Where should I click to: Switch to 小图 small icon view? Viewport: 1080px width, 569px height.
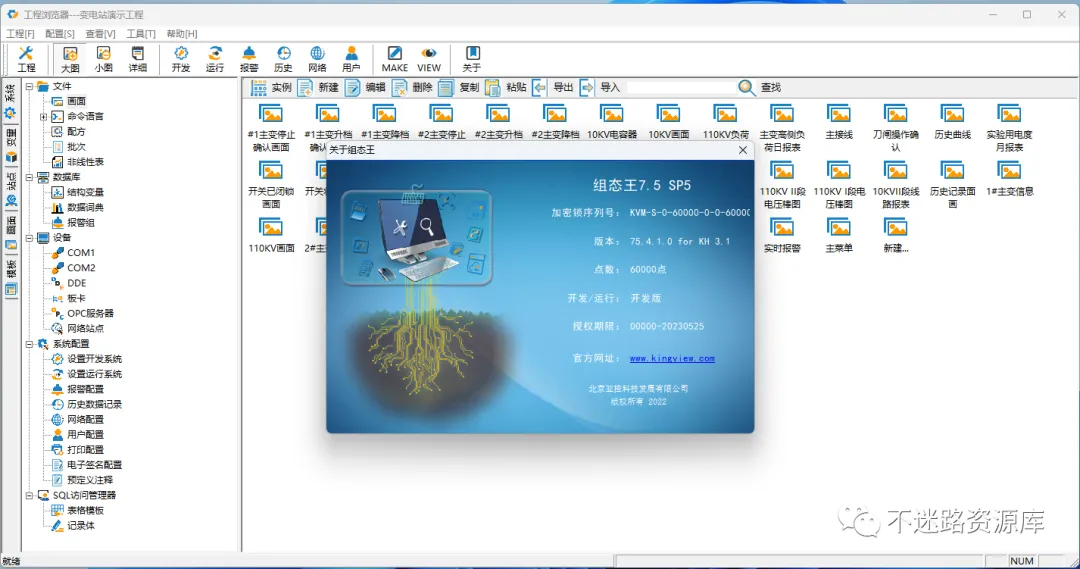coord(104,59)
